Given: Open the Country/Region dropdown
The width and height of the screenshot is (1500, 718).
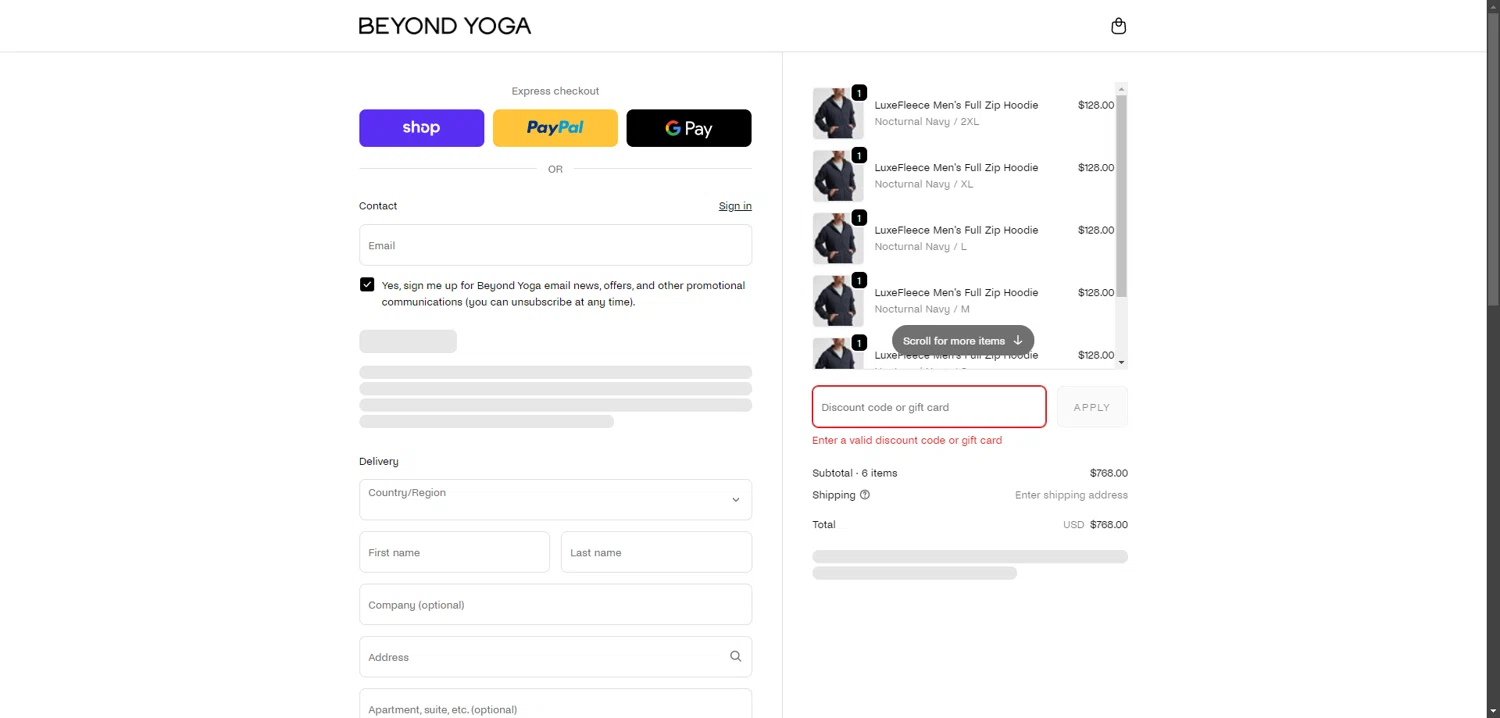Looking at the screenshot, I should (555, 499).
